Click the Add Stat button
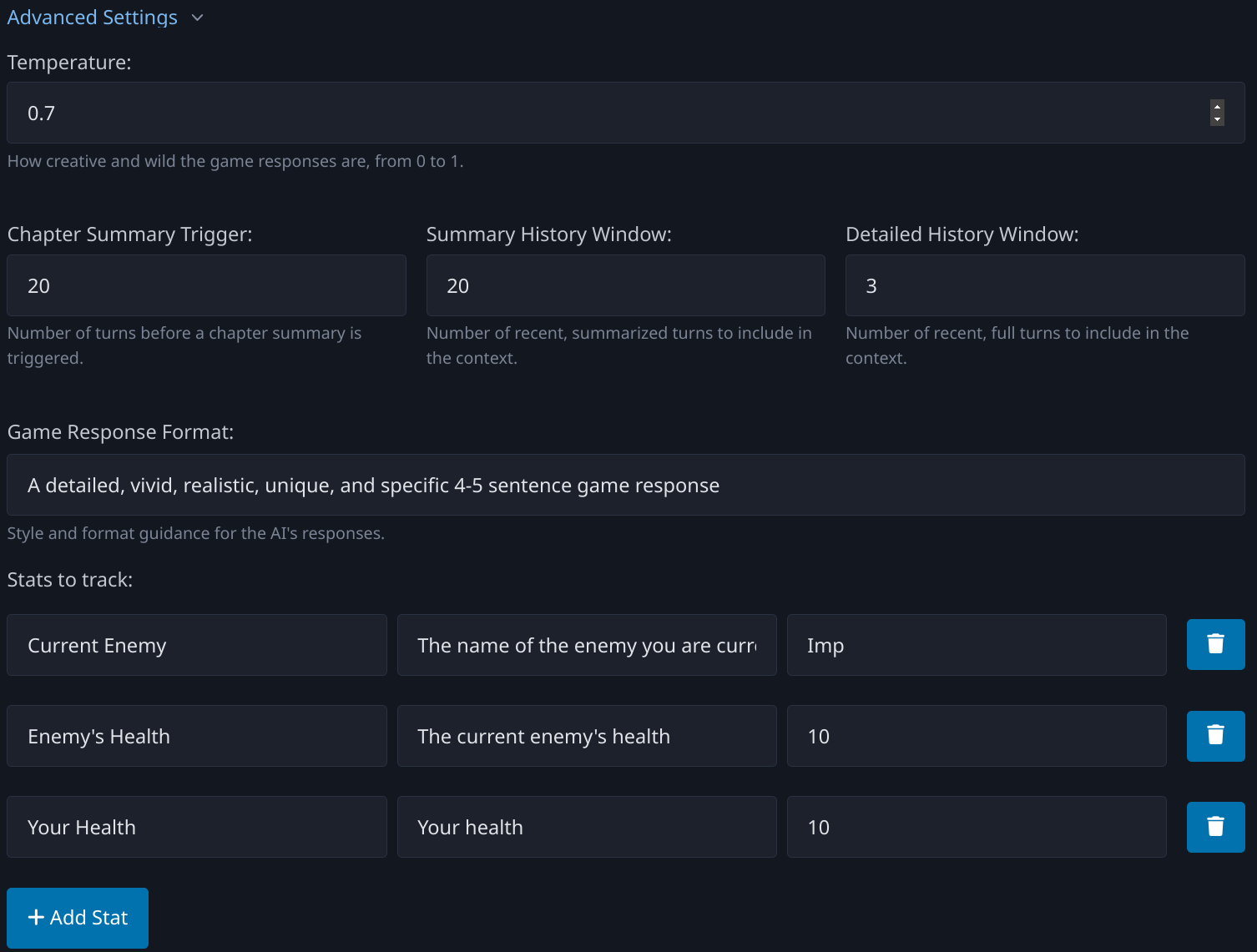The width and height of the screenshot is (1257, 952). coord(78,917)
